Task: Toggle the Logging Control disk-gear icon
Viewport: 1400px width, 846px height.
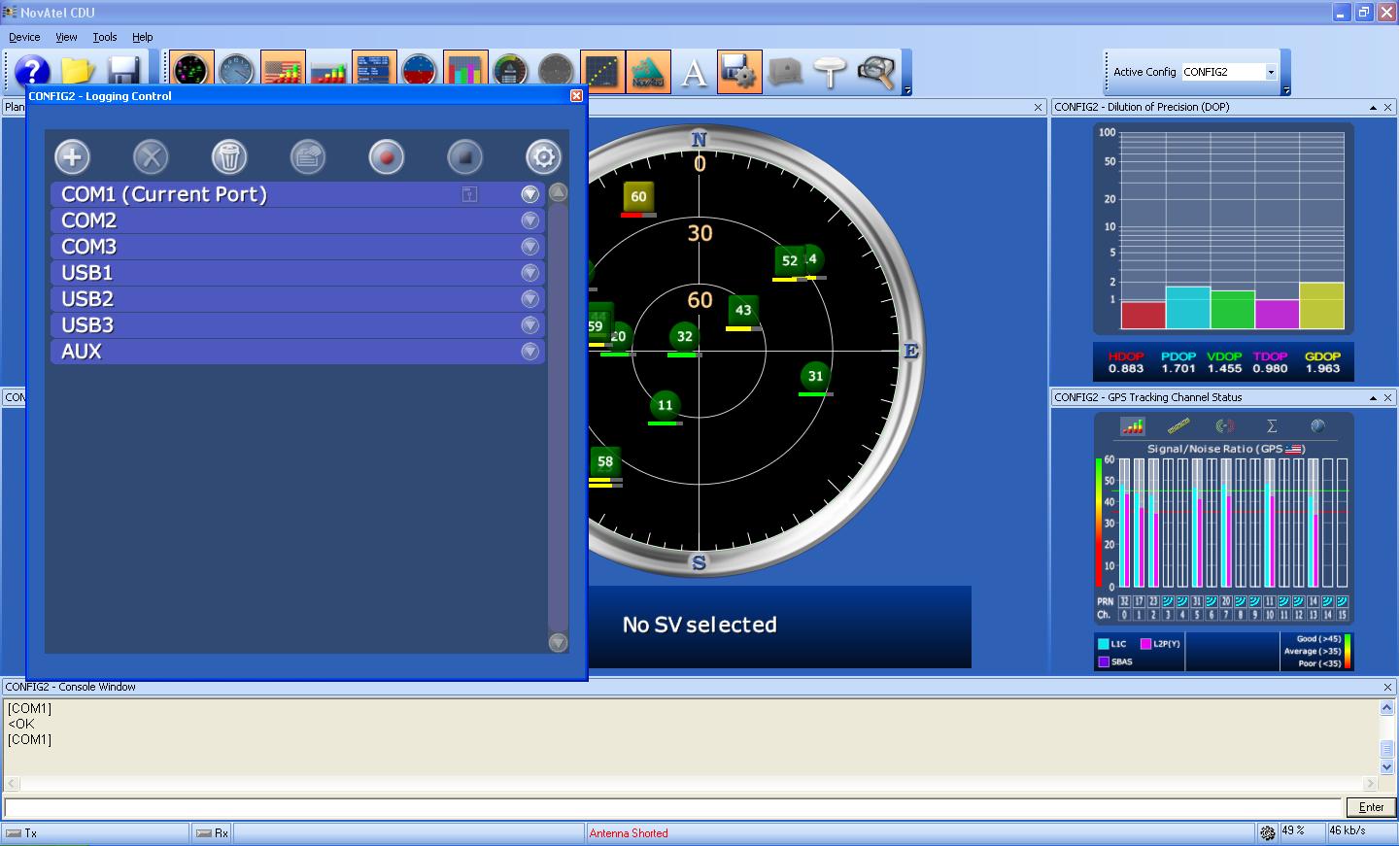Action: point(739,72)
